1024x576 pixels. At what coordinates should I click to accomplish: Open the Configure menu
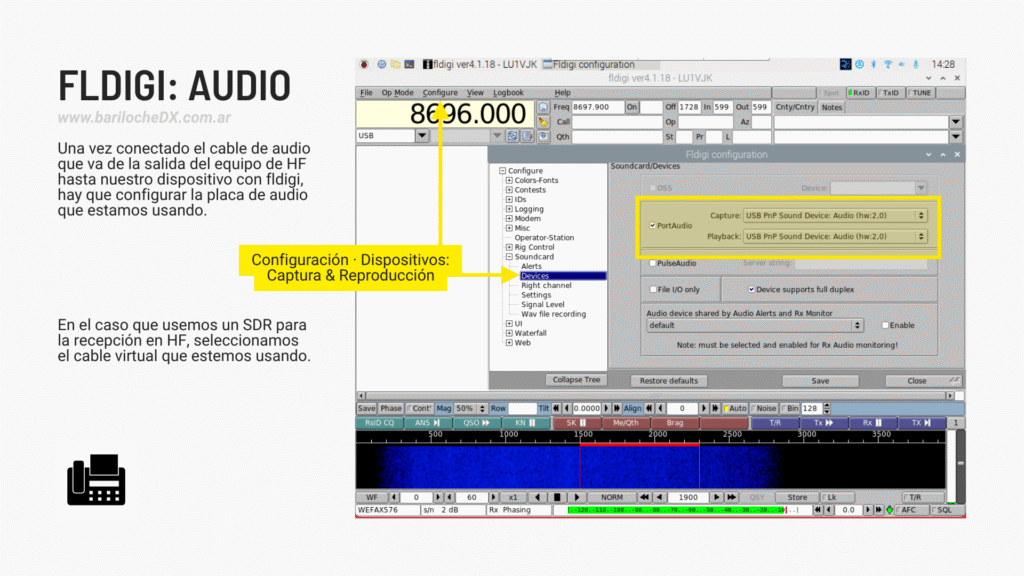[440, 93]
